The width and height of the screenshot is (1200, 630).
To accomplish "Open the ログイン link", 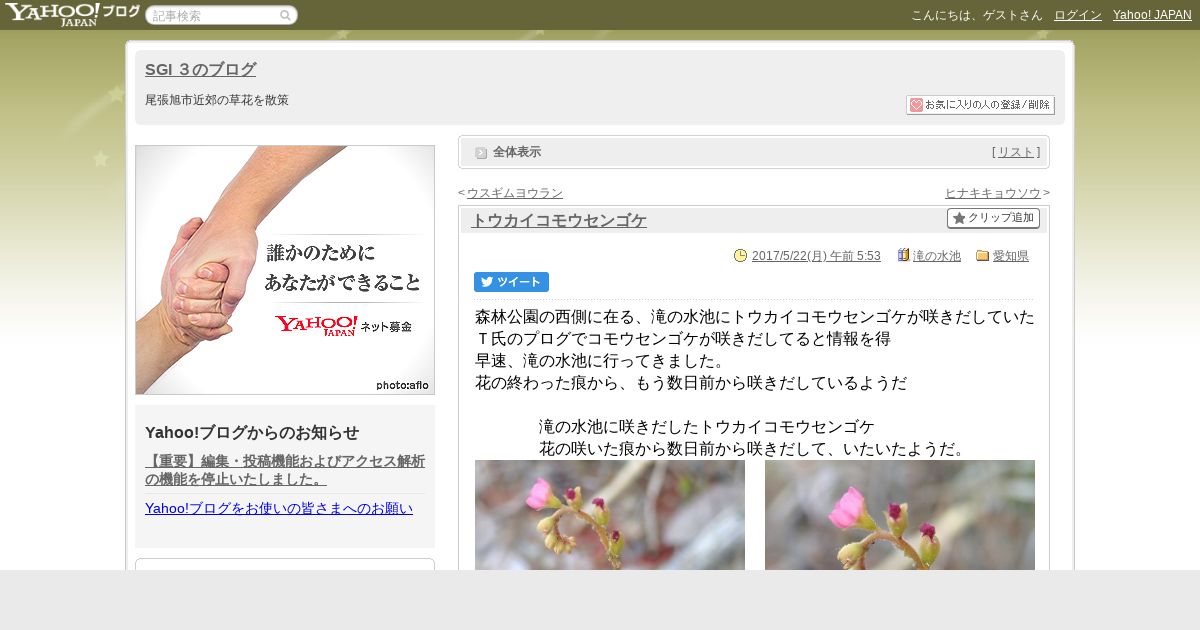I will (1078, 15).
